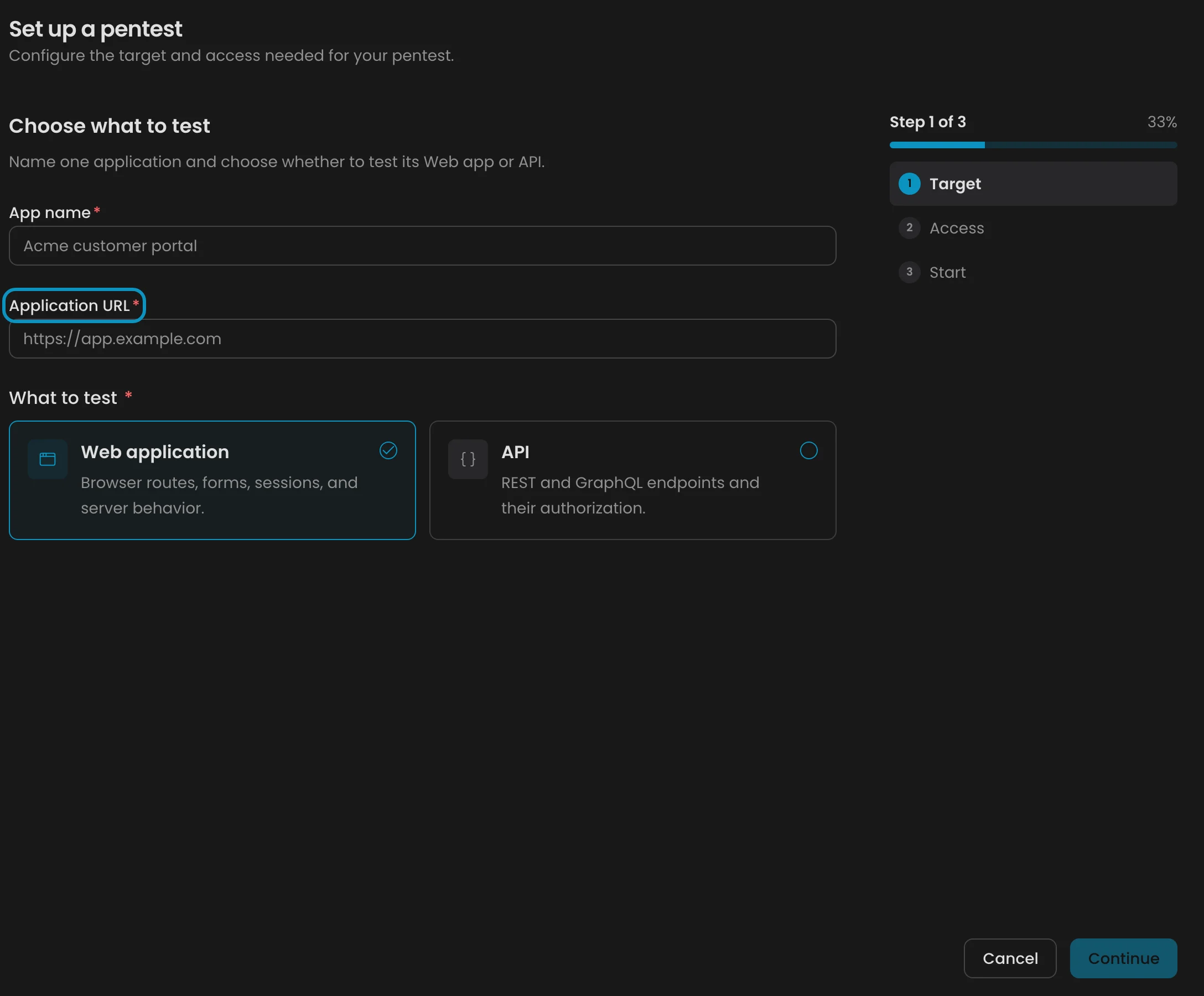The height and width of the screenshot is (996, 1204).
Task: Go to the Start step
Action: click(x=1033, y=272)
